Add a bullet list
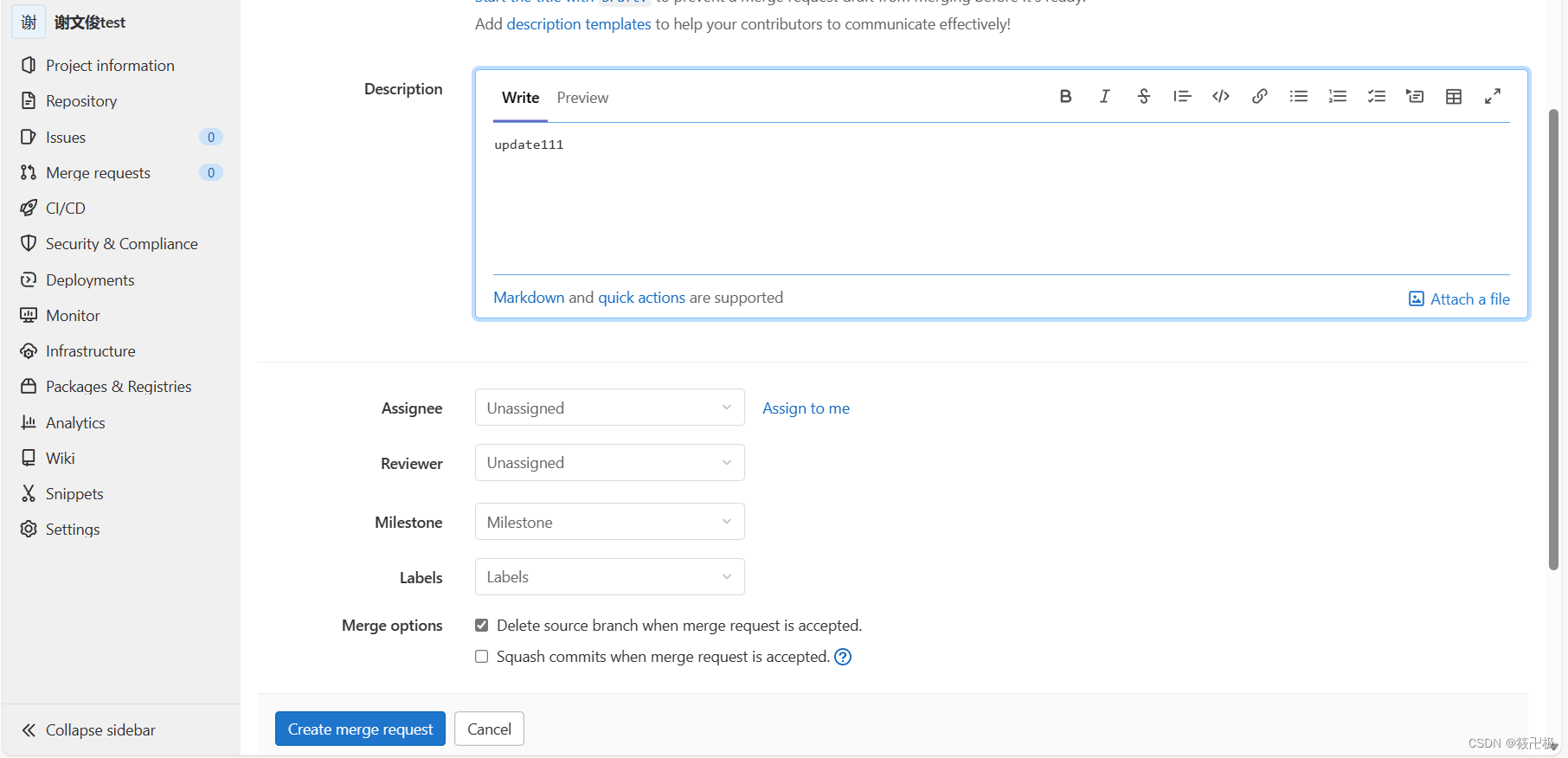The image size is (1568, 758). click(x=1299, y=97)
